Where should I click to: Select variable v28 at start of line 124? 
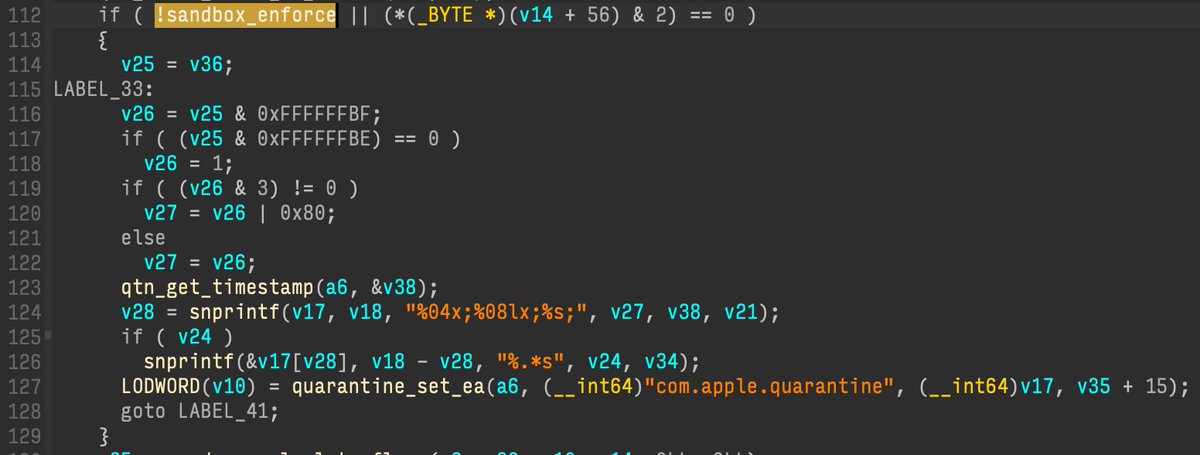click(x=138, y=312)
